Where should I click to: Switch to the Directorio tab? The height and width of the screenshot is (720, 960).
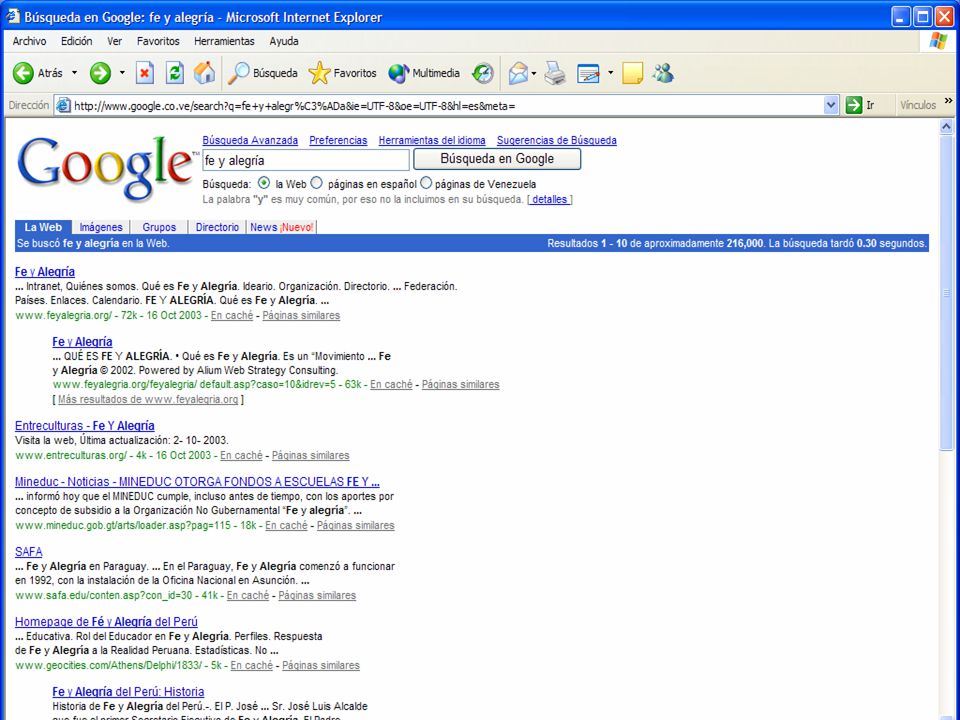point(217,227)
